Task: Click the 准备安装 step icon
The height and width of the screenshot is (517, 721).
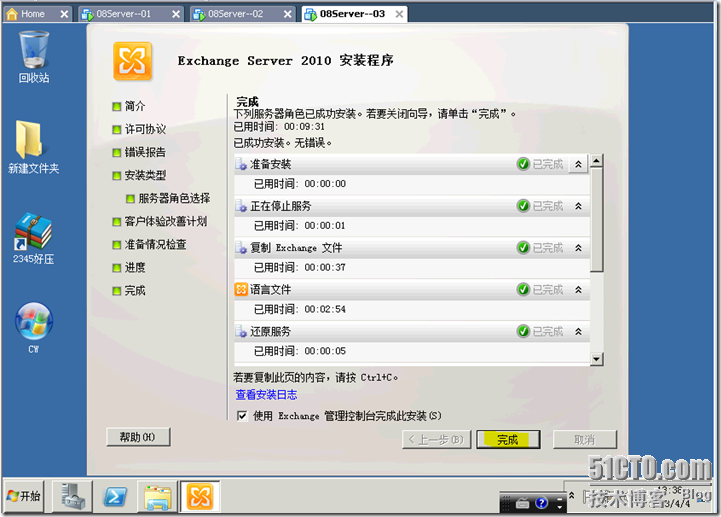Action: click(x=241, y=164)
